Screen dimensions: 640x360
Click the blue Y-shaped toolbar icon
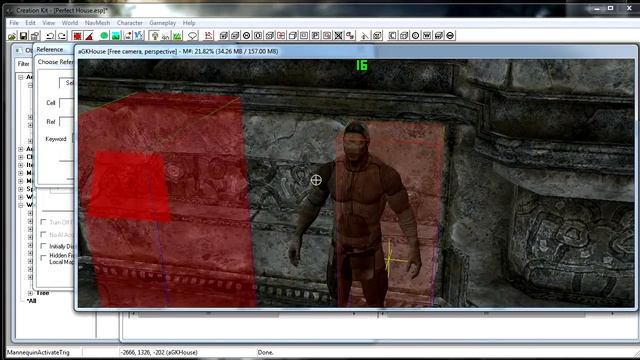point(139,36)
